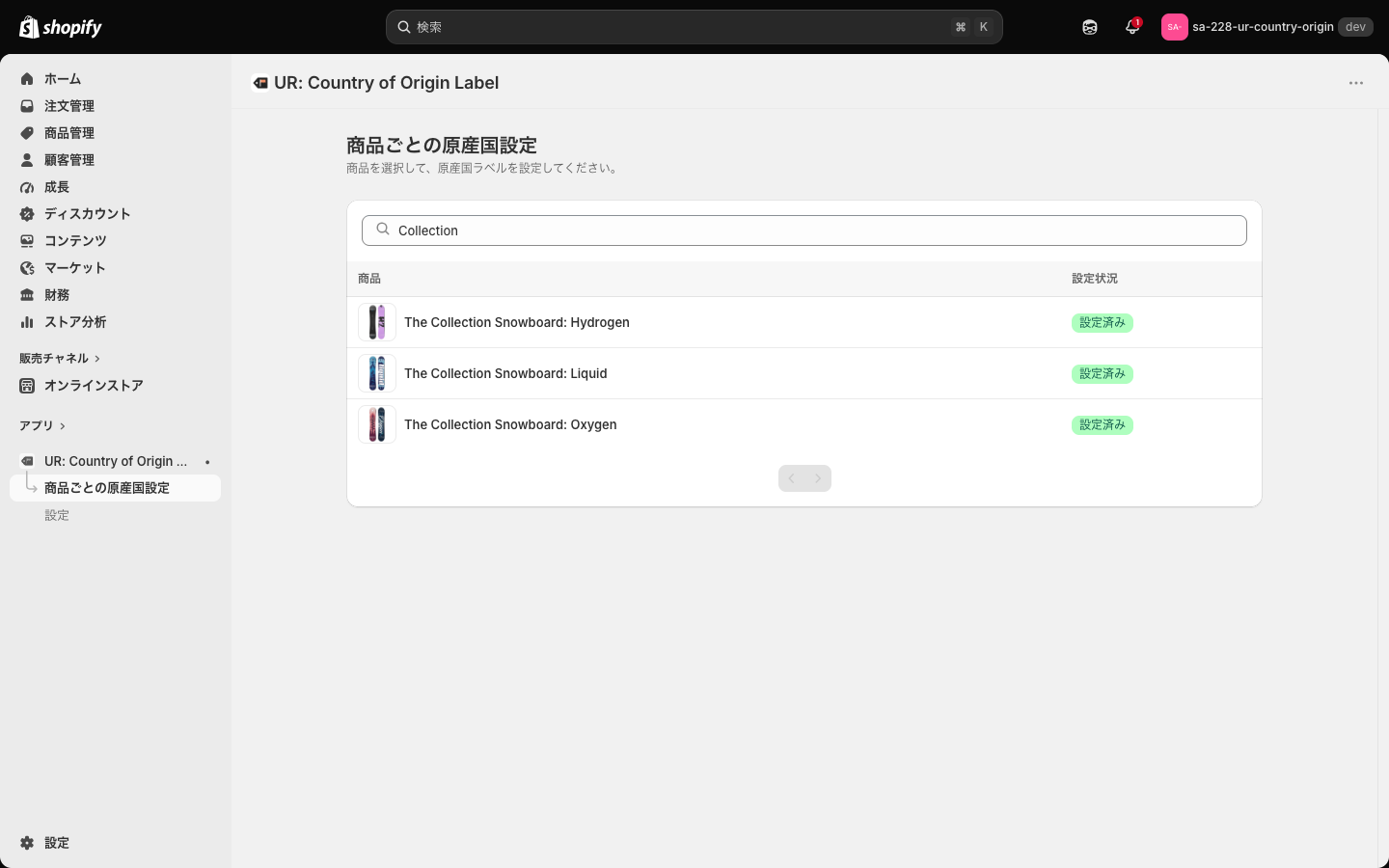Viewport: 1389px width, 868px height.
Task: Click the Shopify logo
Action: (61, 27)
